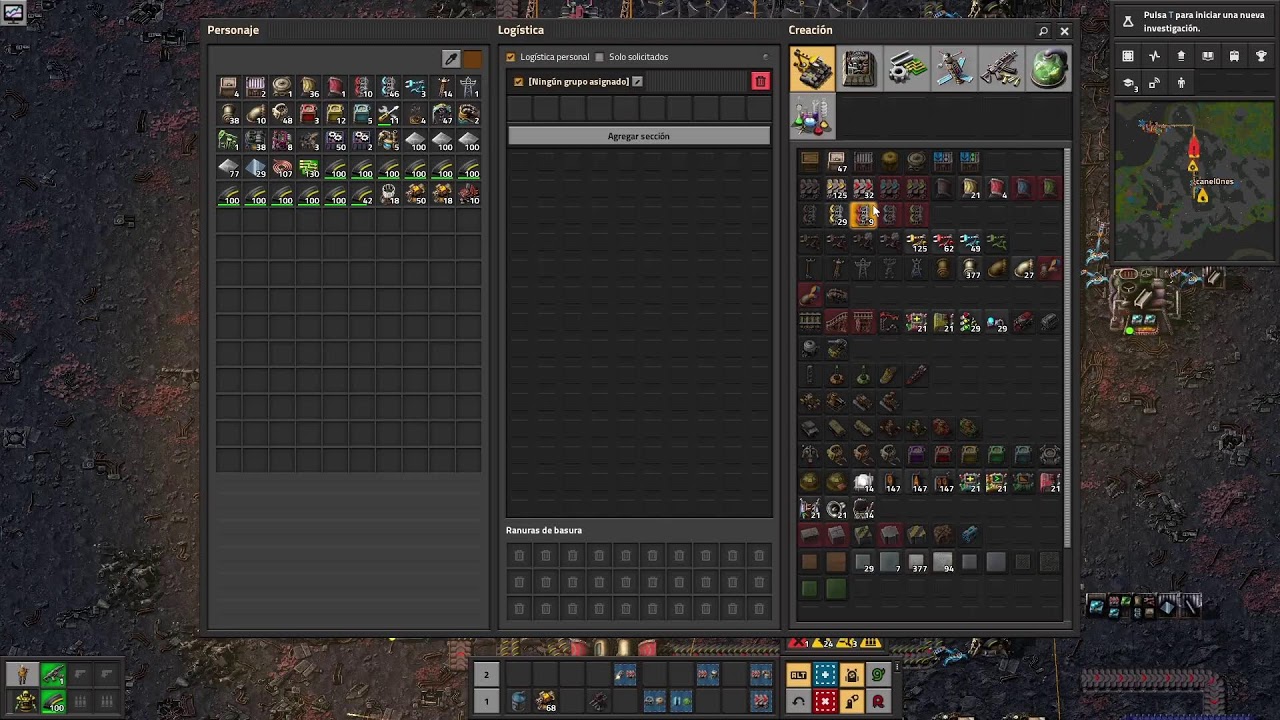Click first trash slot under Ranuras de basura
Viewport: 1280px width, 720px height.
point(519,555)
